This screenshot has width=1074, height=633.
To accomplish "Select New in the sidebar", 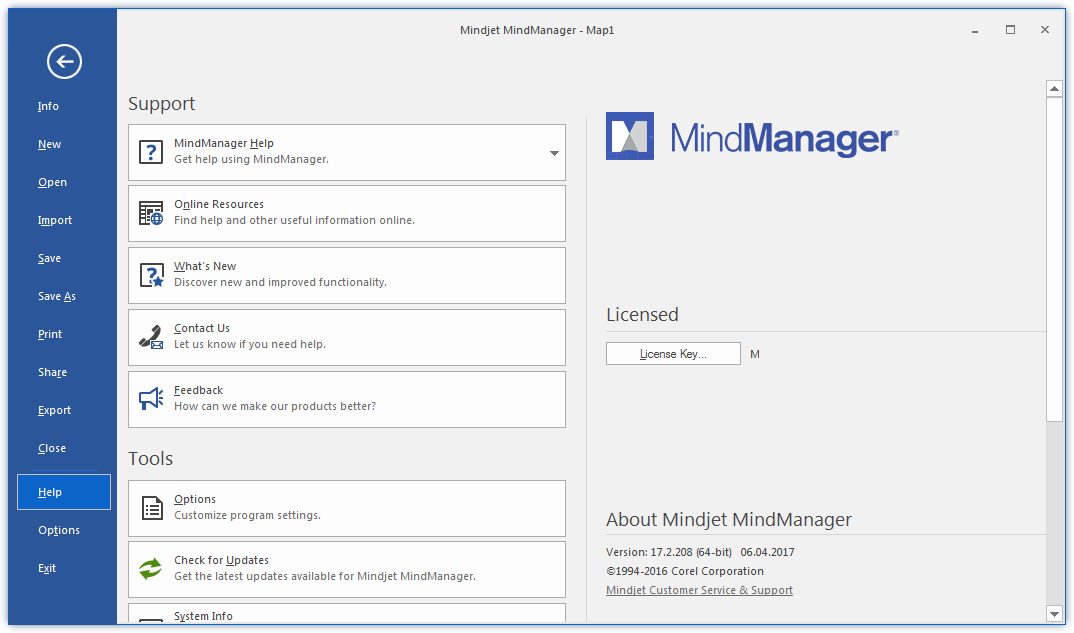I will [x=49, y=145].
